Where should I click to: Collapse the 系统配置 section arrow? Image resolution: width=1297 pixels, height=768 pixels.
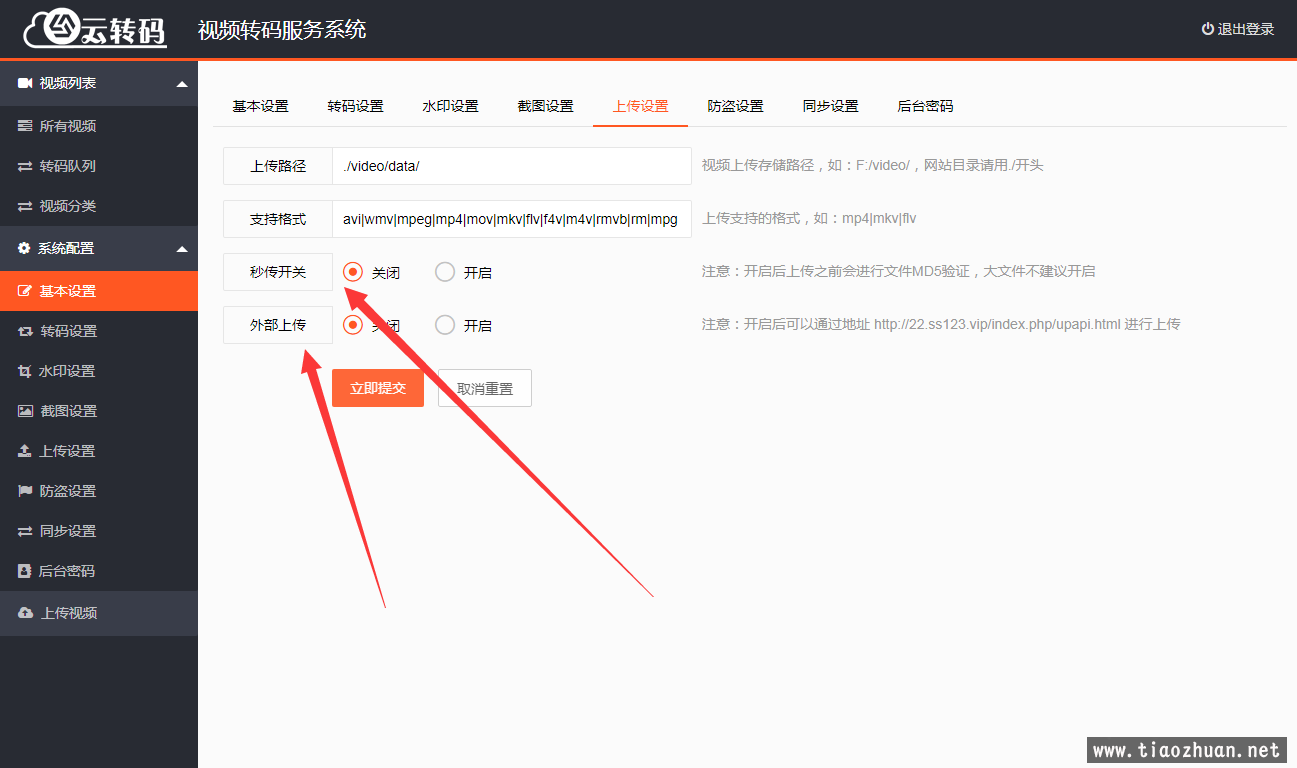[x=181, y=249]
